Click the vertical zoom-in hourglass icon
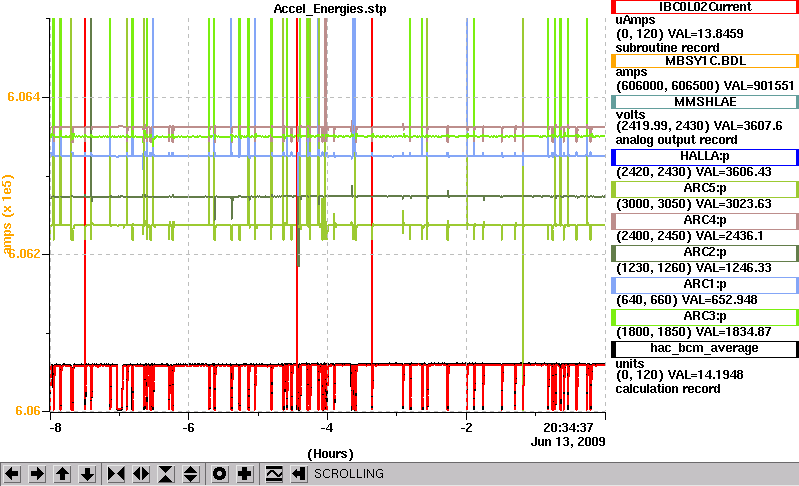 coord(166,474)
